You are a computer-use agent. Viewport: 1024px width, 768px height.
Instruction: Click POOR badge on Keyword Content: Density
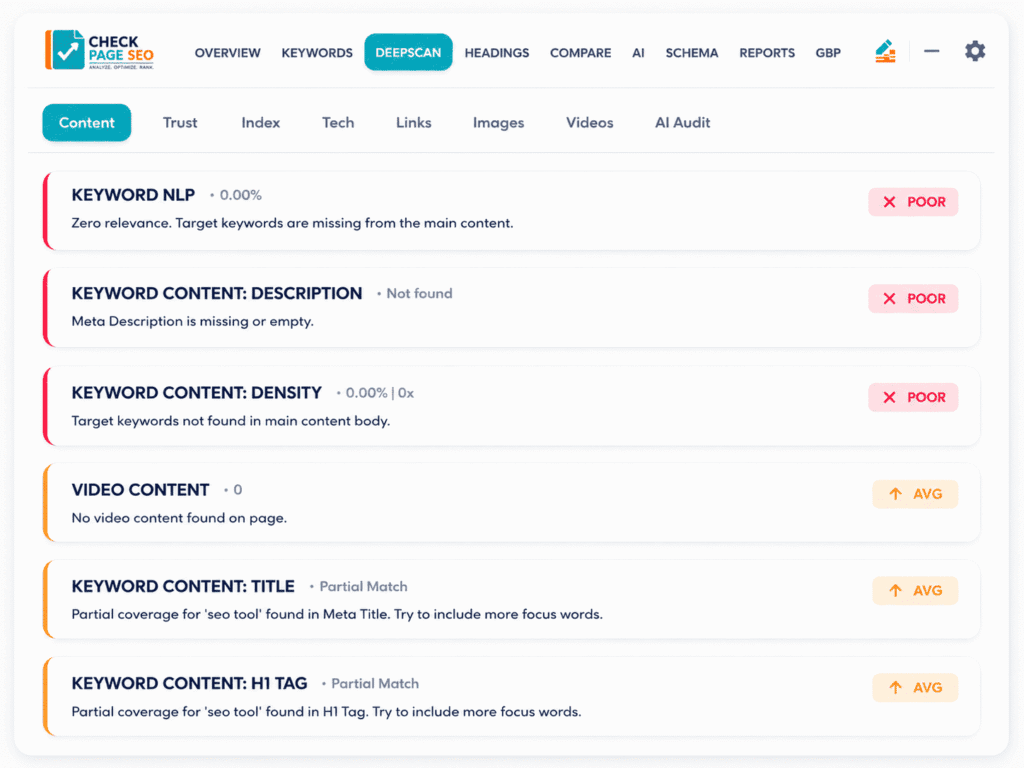(x=913, y=397)
